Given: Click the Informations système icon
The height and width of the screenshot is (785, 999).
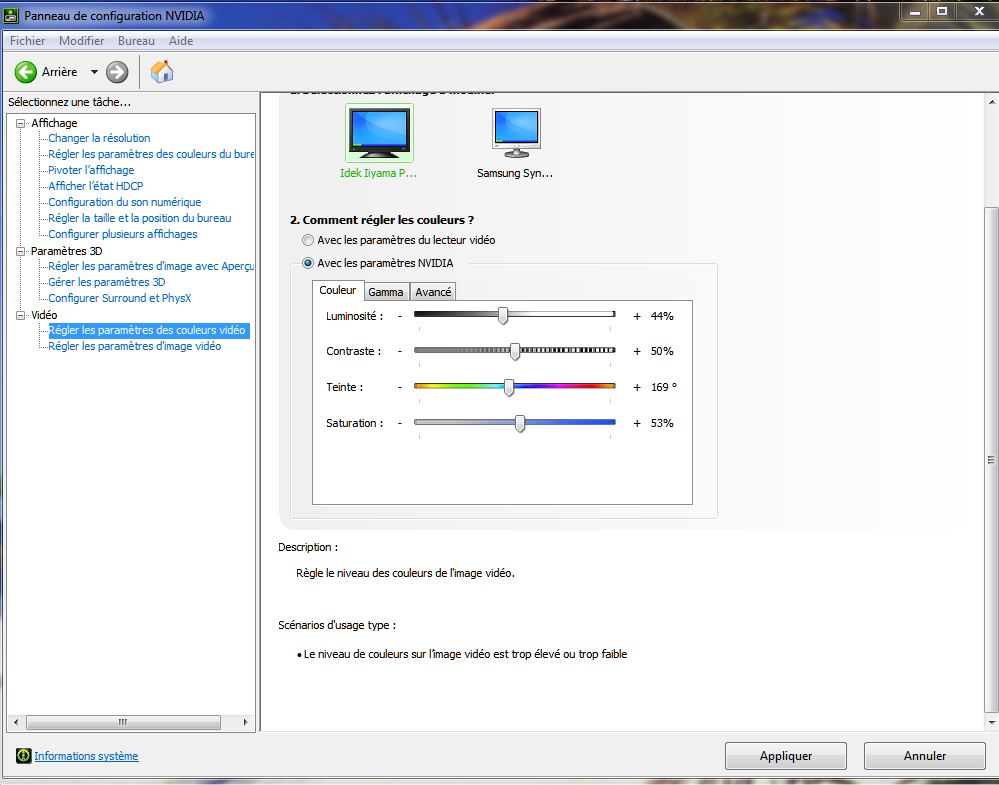Looking at the screenshot, I should (x=24, y=756).
